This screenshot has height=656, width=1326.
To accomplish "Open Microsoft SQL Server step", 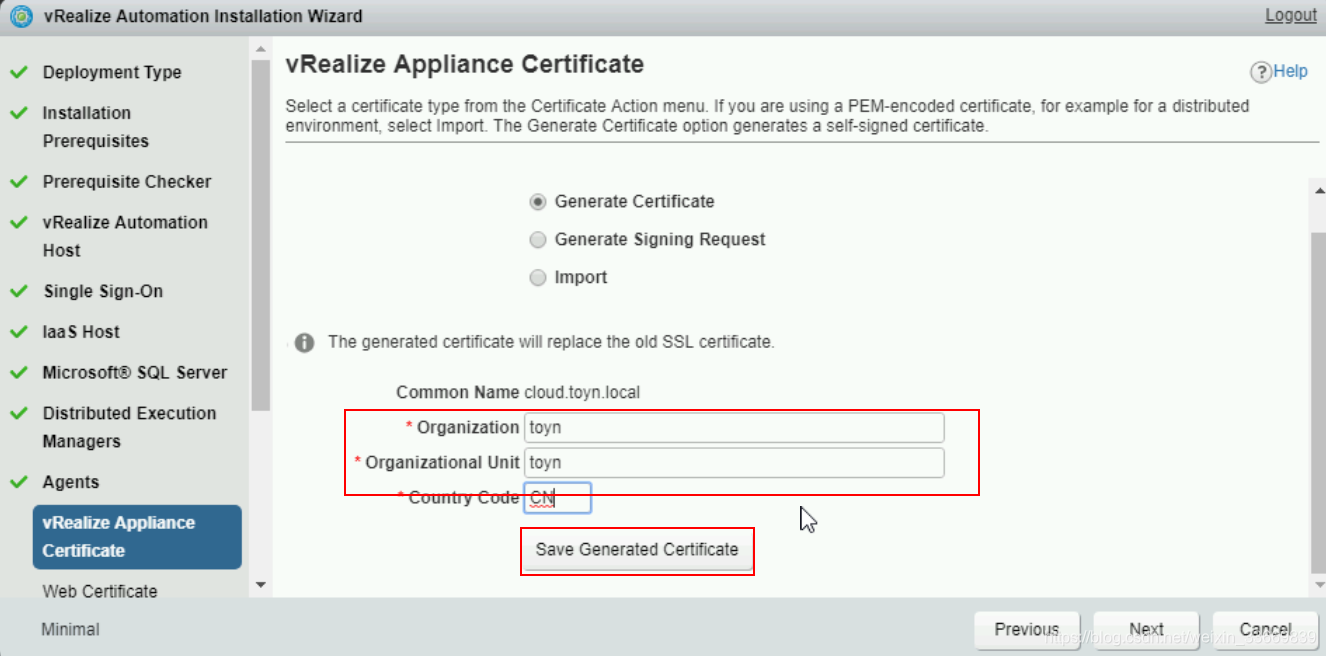I will (135, 372).
